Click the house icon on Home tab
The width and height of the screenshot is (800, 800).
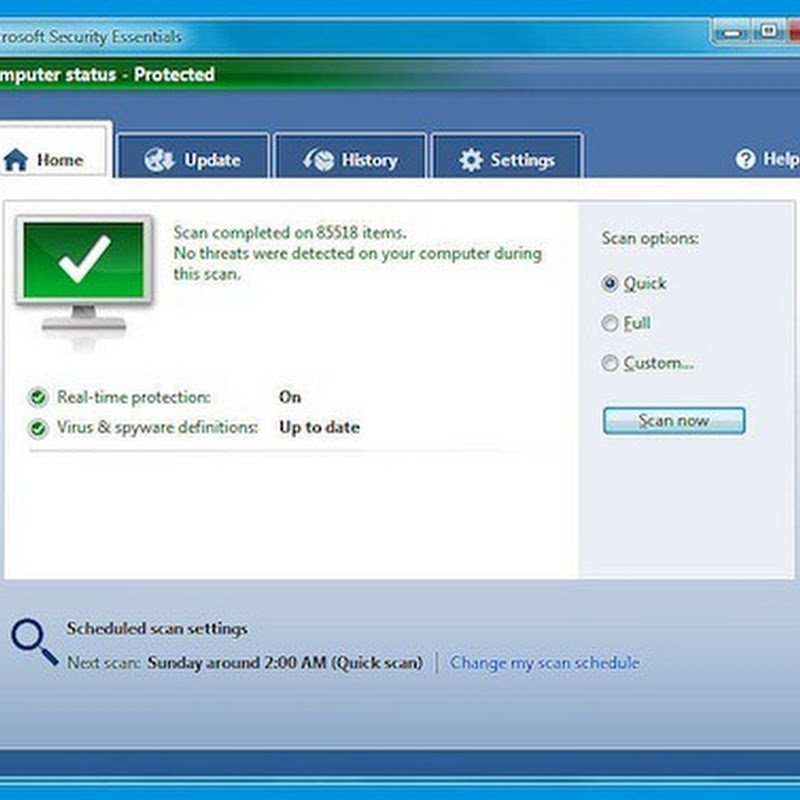[16, 160]
